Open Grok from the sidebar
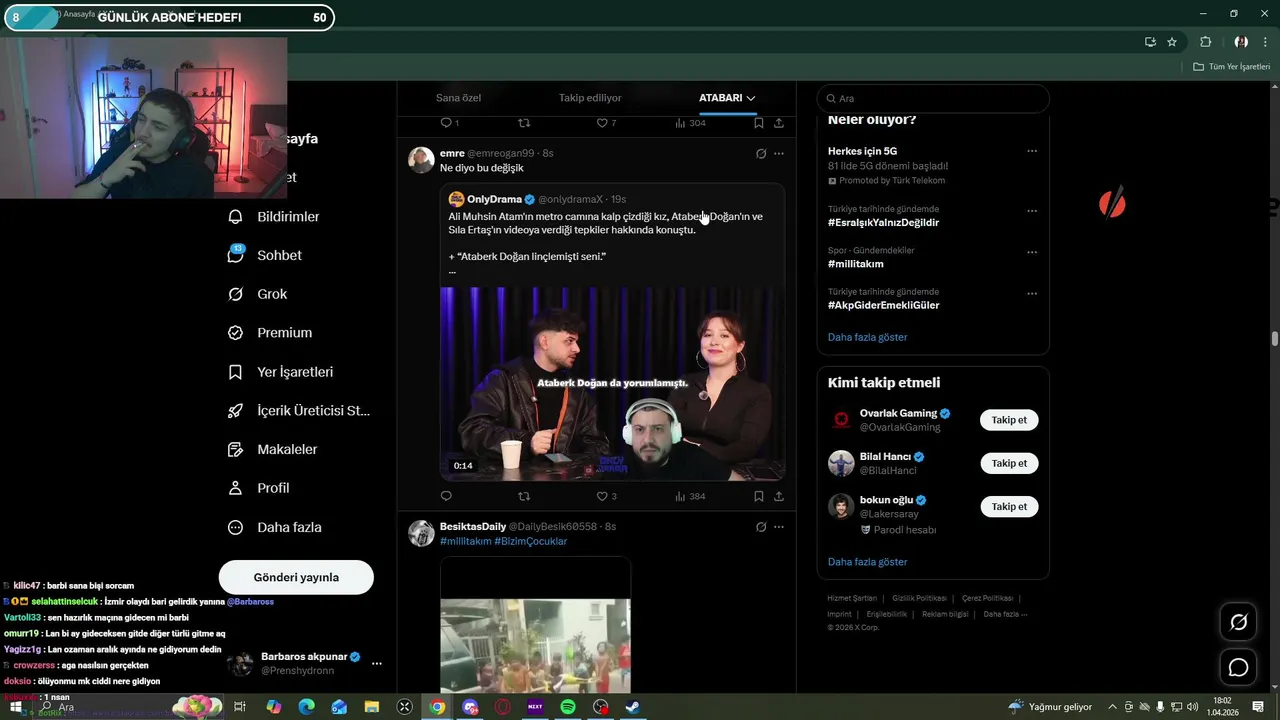Screen dimensions: 1280x720 pos(258,294)
